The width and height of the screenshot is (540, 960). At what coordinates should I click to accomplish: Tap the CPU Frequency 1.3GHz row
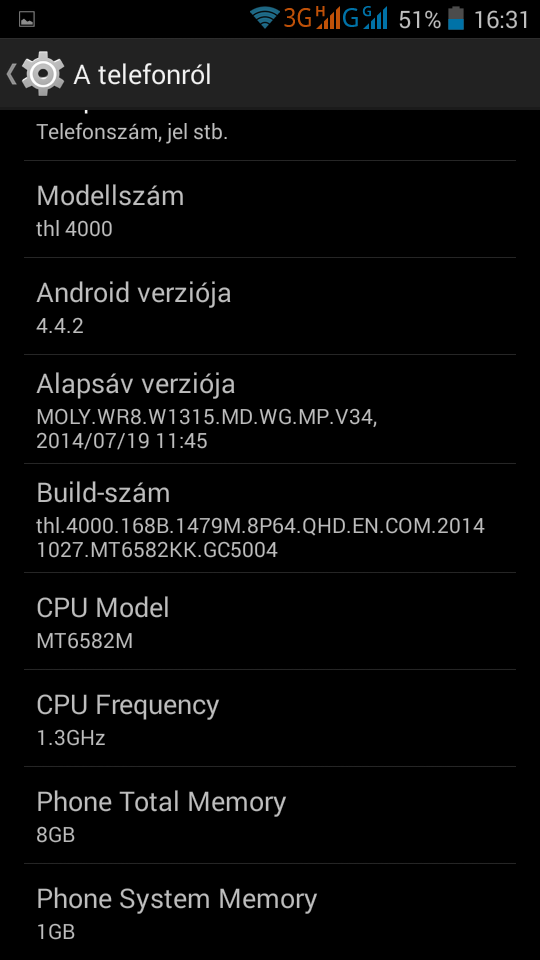pos(270,718)
